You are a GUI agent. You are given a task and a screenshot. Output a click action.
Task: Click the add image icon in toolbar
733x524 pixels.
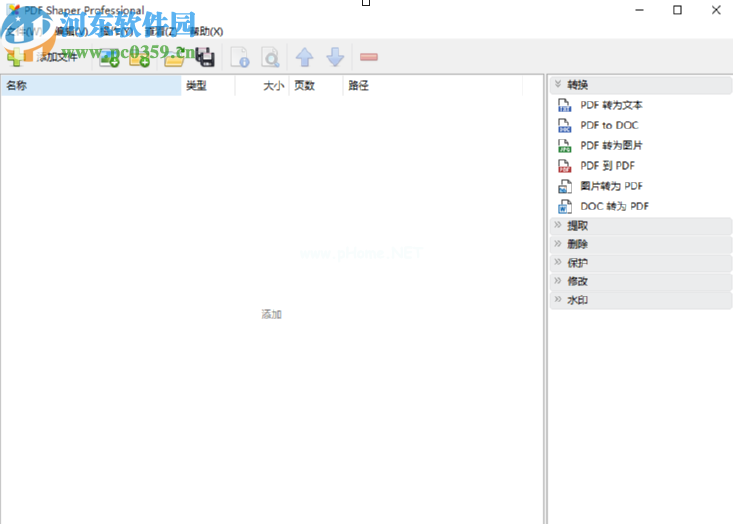pos(109,58)
